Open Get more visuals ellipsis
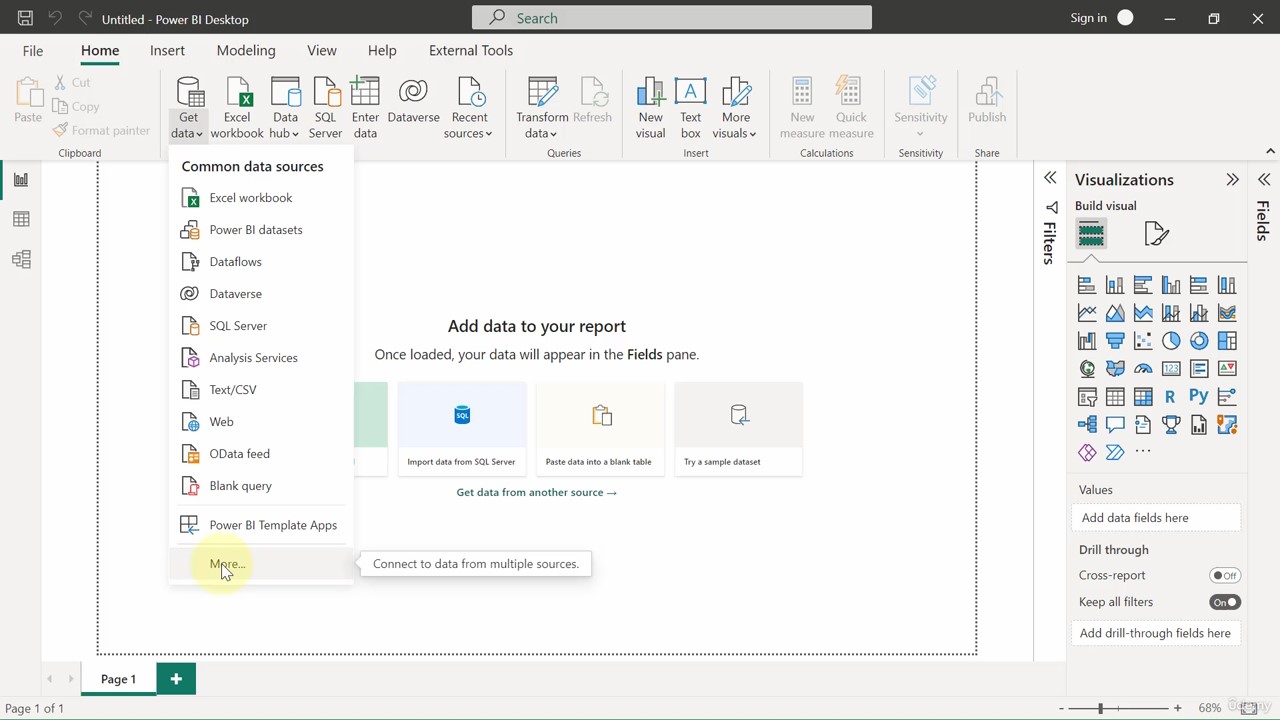Screen dimensions: 1280x720 (1143, 452)
